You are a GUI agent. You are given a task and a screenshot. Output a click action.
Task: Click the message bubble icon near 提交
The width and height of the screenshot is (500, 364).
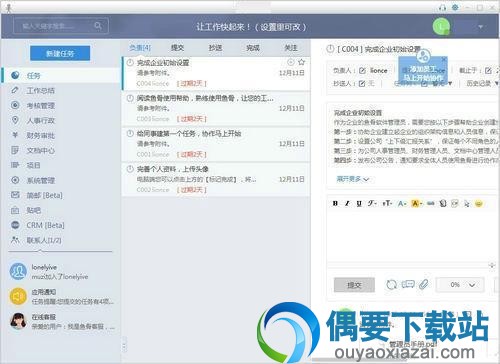click(x=408, y=284)
